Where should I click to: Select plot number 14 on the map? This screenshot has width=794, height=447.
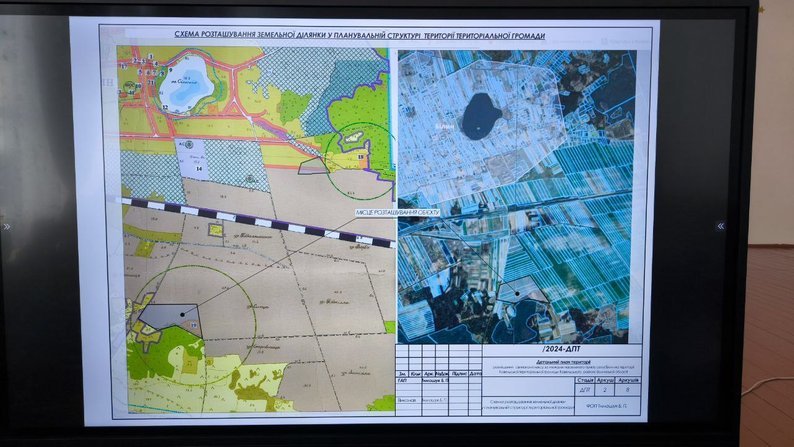pos(198,170)
